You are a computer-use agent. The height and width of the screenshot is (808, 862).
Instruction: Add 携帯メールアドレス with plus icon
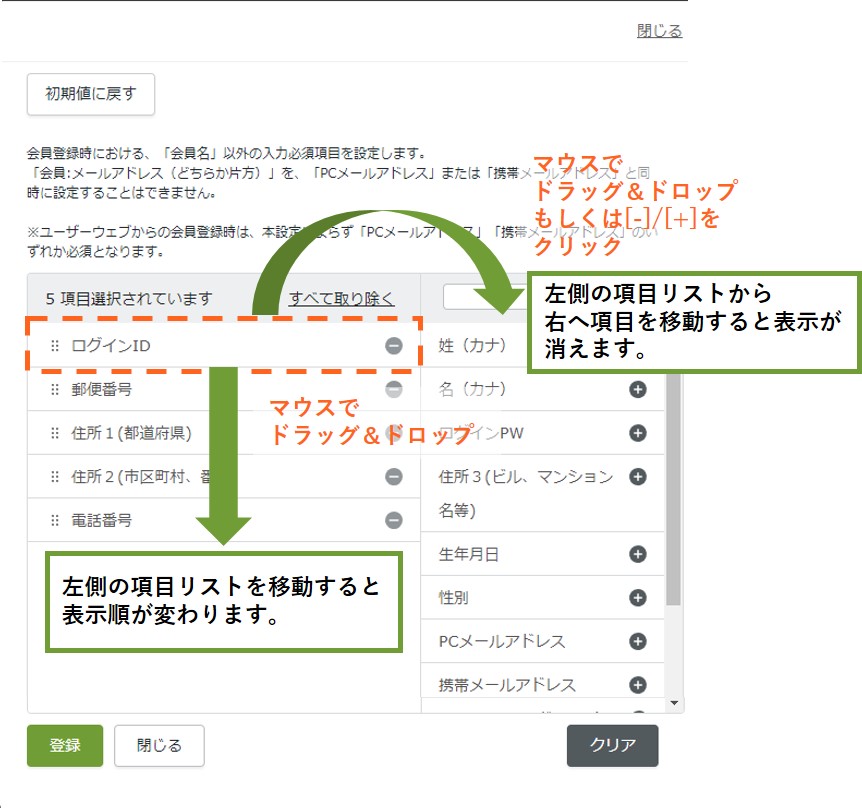tap(638, 685)
